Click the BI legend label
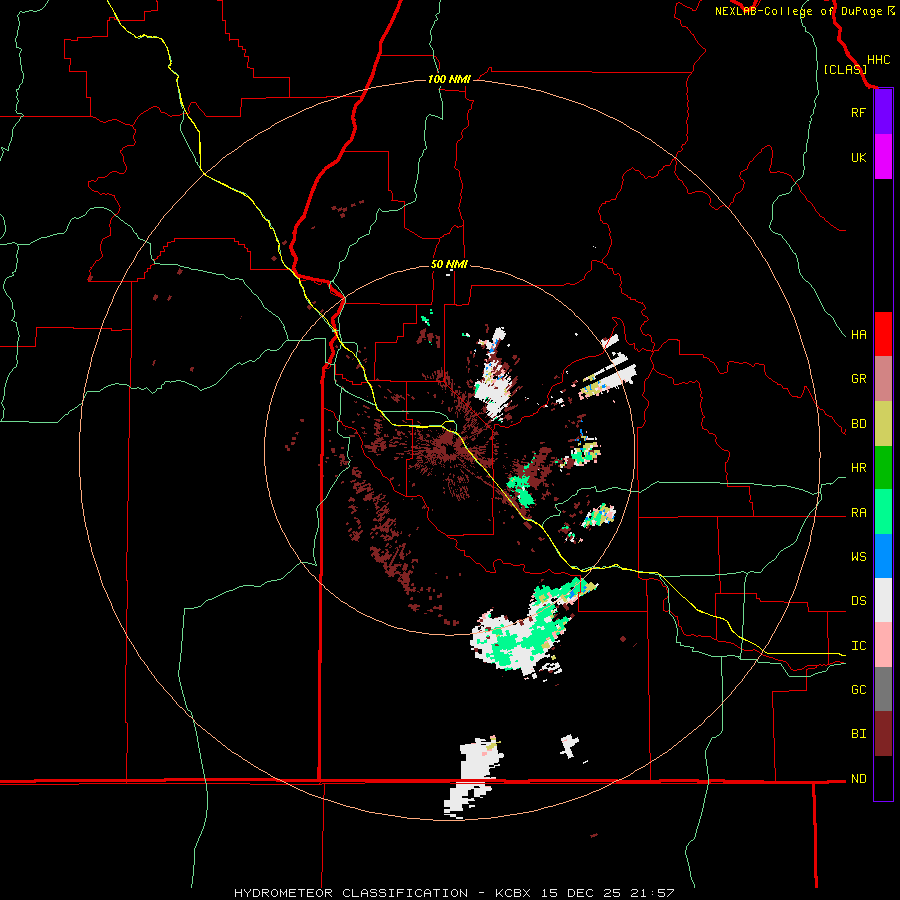The width and height of the screenshot is (900, 900). pos(858,734)
